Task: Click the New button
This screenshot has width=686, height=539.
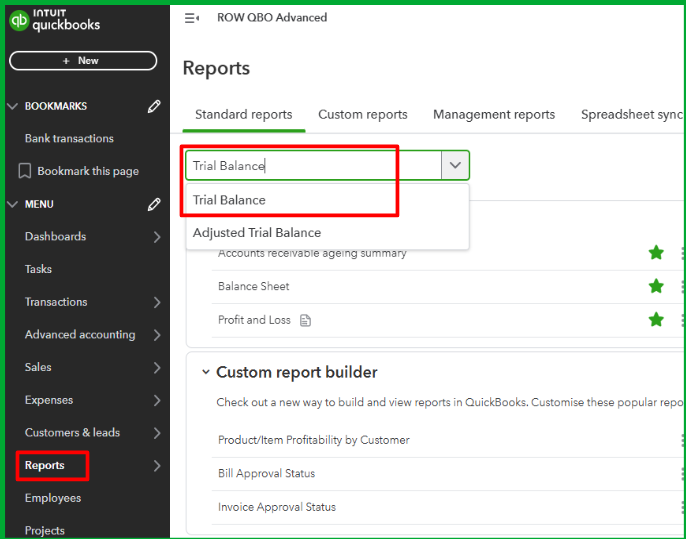Action: (x=82, y=61)
